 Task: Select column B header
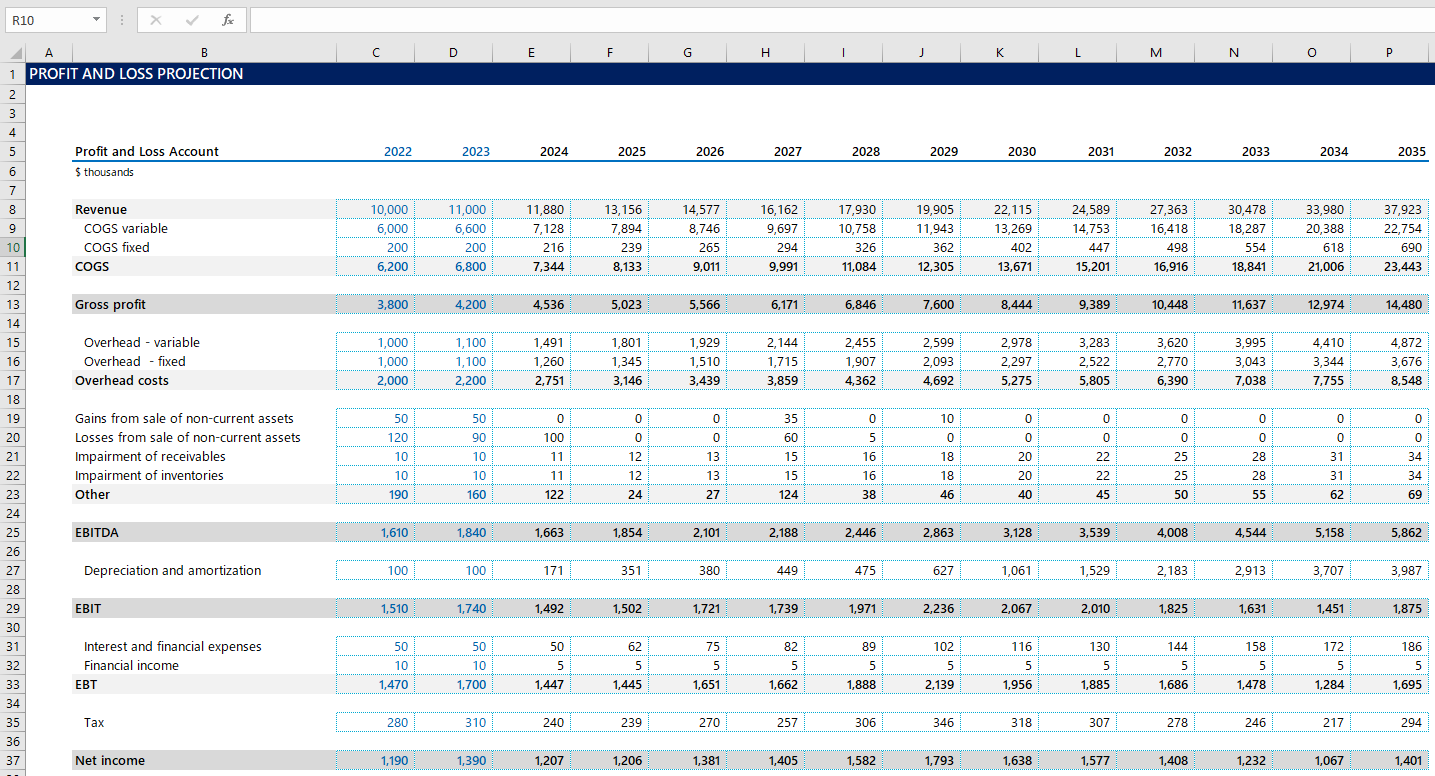pyautogui.click(x=204, y=53)
